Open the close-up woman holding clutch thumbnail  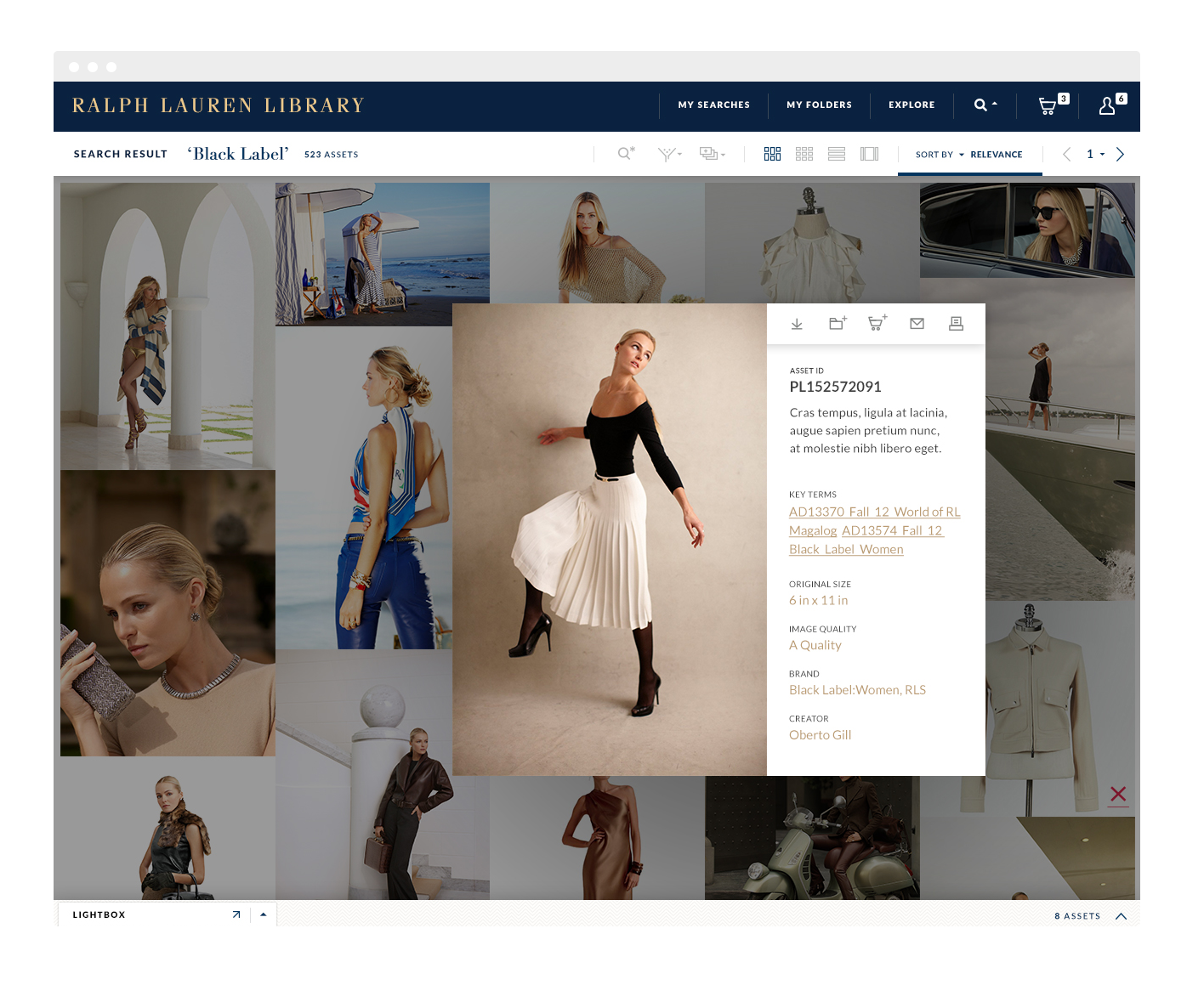tap(168, 613)
